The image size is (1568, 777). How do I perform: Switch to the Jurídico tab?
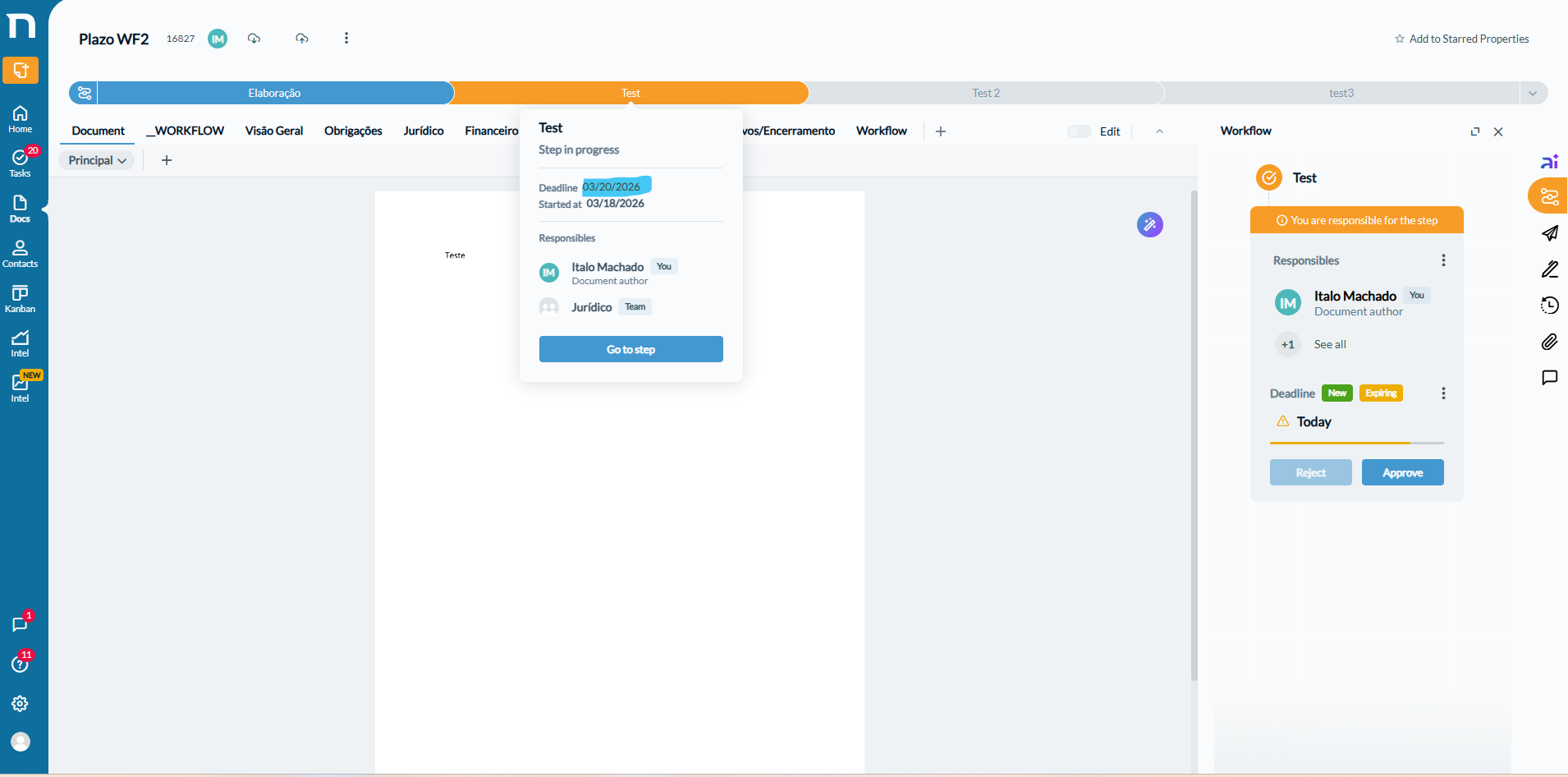(424, 131)
